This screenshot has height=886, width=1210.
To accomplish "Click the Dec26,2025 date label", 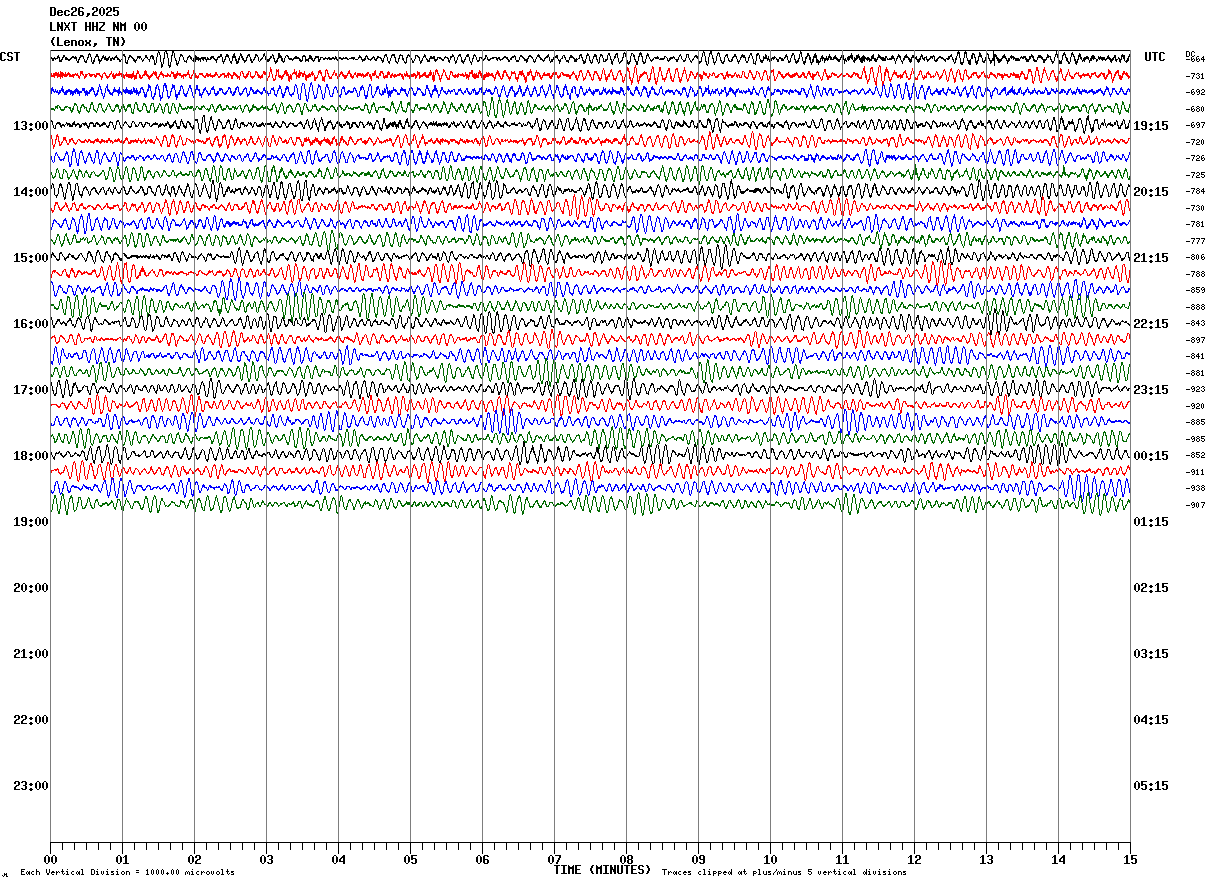I will [84, 12].
